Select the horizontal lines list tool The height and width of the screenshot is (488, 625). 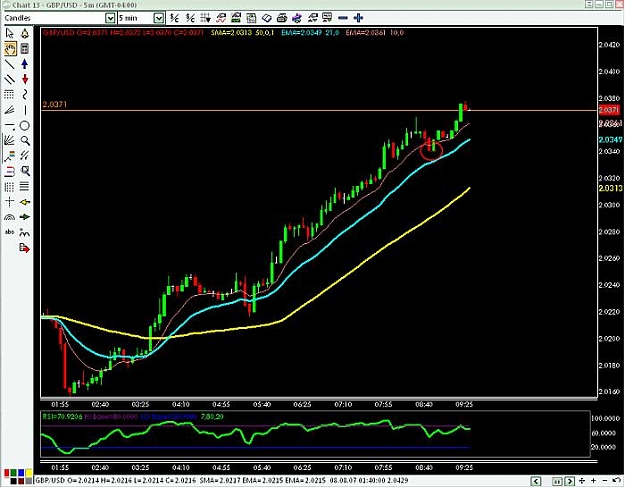25,186
